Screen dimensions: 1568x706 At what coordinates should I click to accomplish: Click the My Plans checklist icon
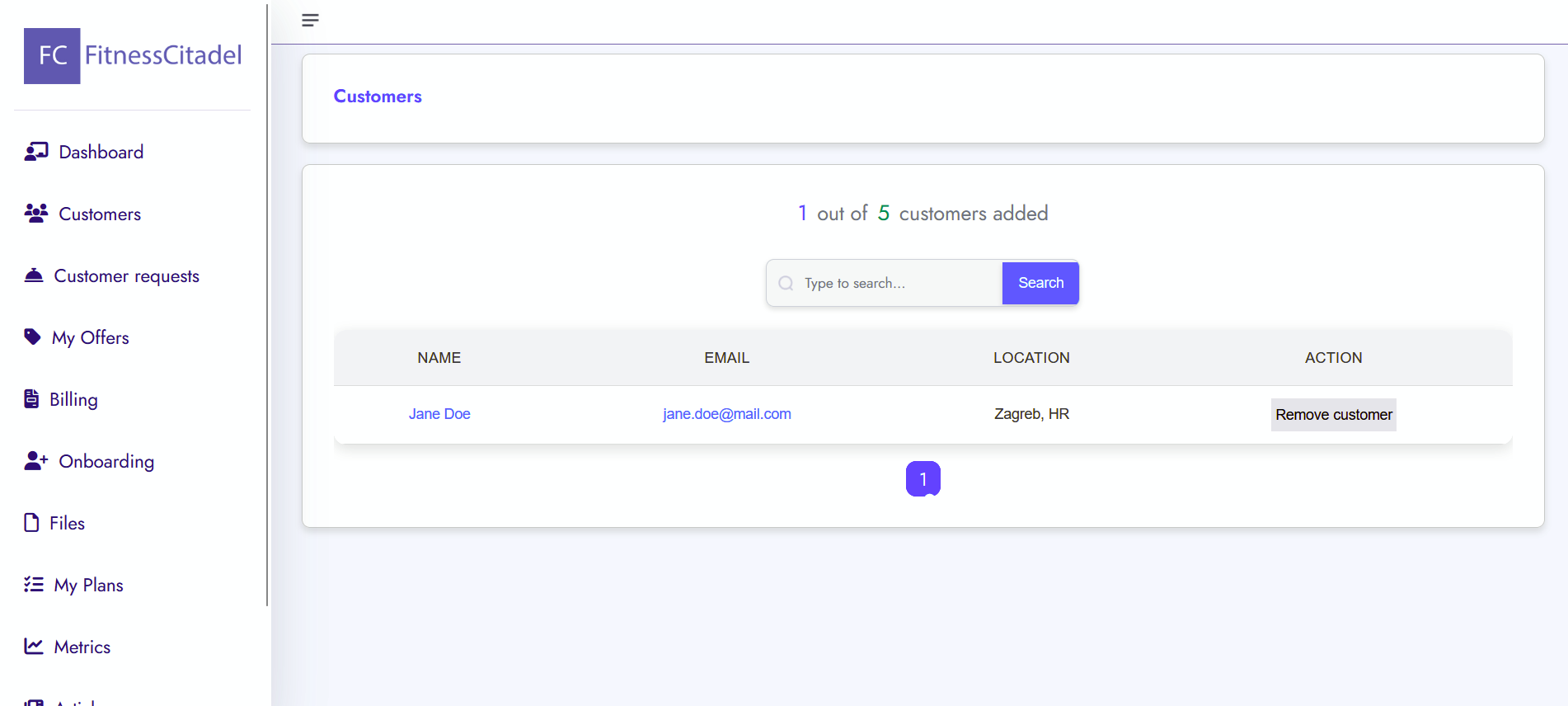point(34,585)
